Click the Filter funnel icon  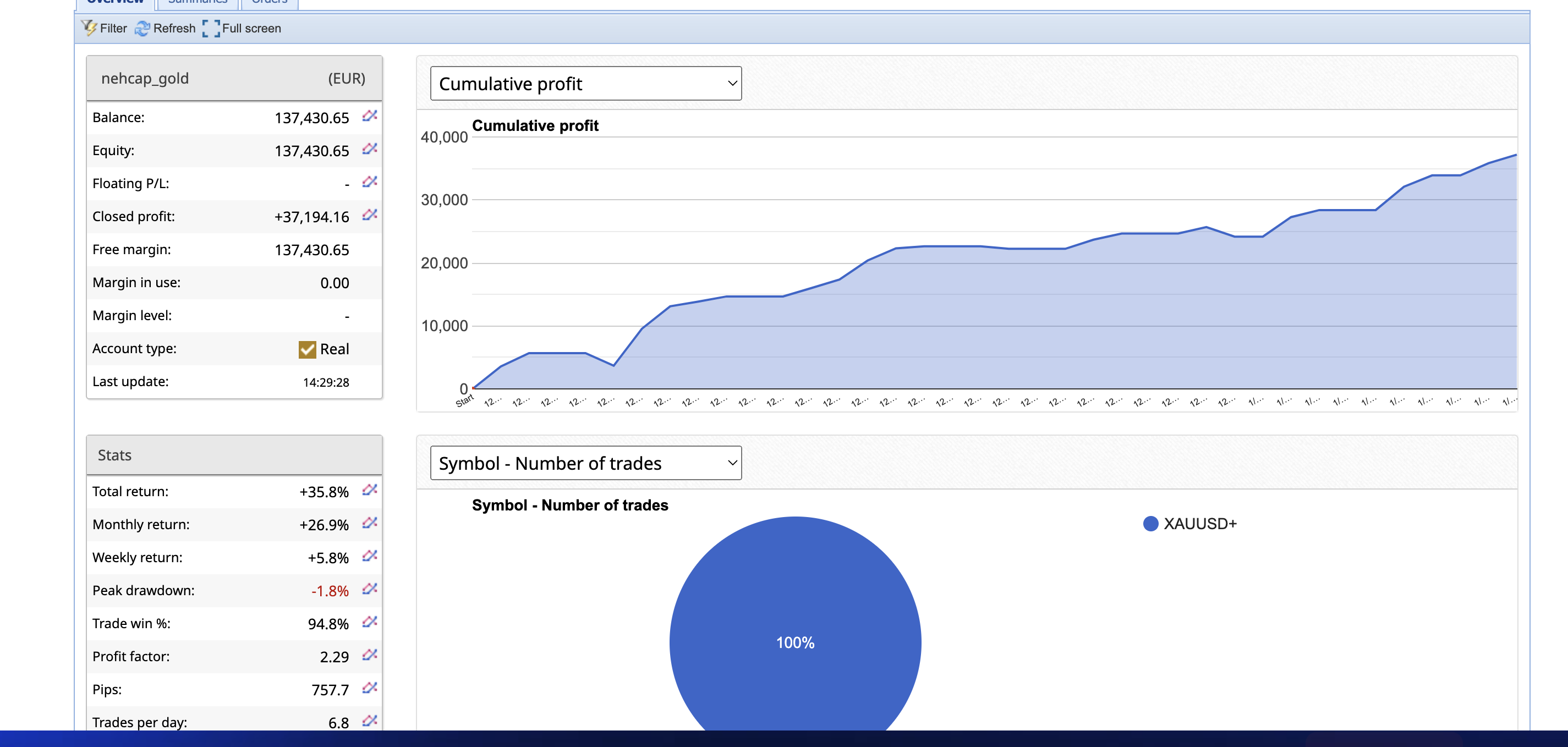(x=89, y=28)
